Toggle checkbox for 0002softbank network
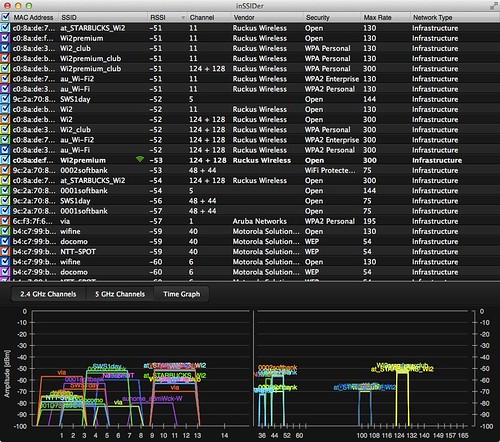Screen dimensions: 500x442 coord(5,170)
